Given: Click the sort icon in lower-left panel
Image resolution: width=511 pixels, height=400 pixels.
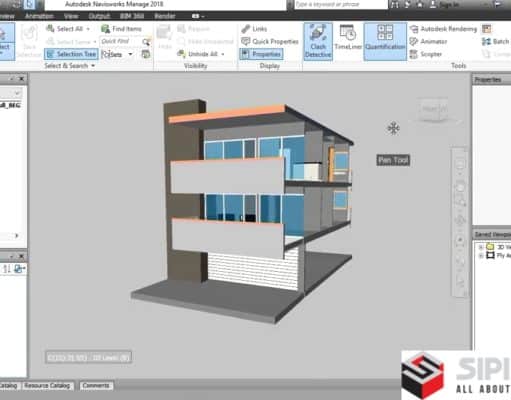Looking at the screenshot, I should pyautogui.click(x=6, y=269).
